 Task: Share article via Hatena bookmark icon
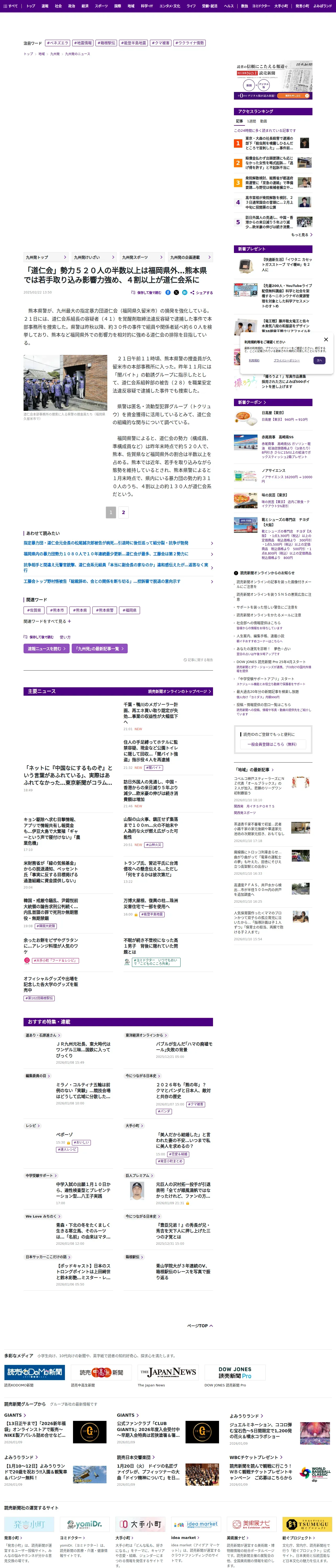[x=184, y=293]
